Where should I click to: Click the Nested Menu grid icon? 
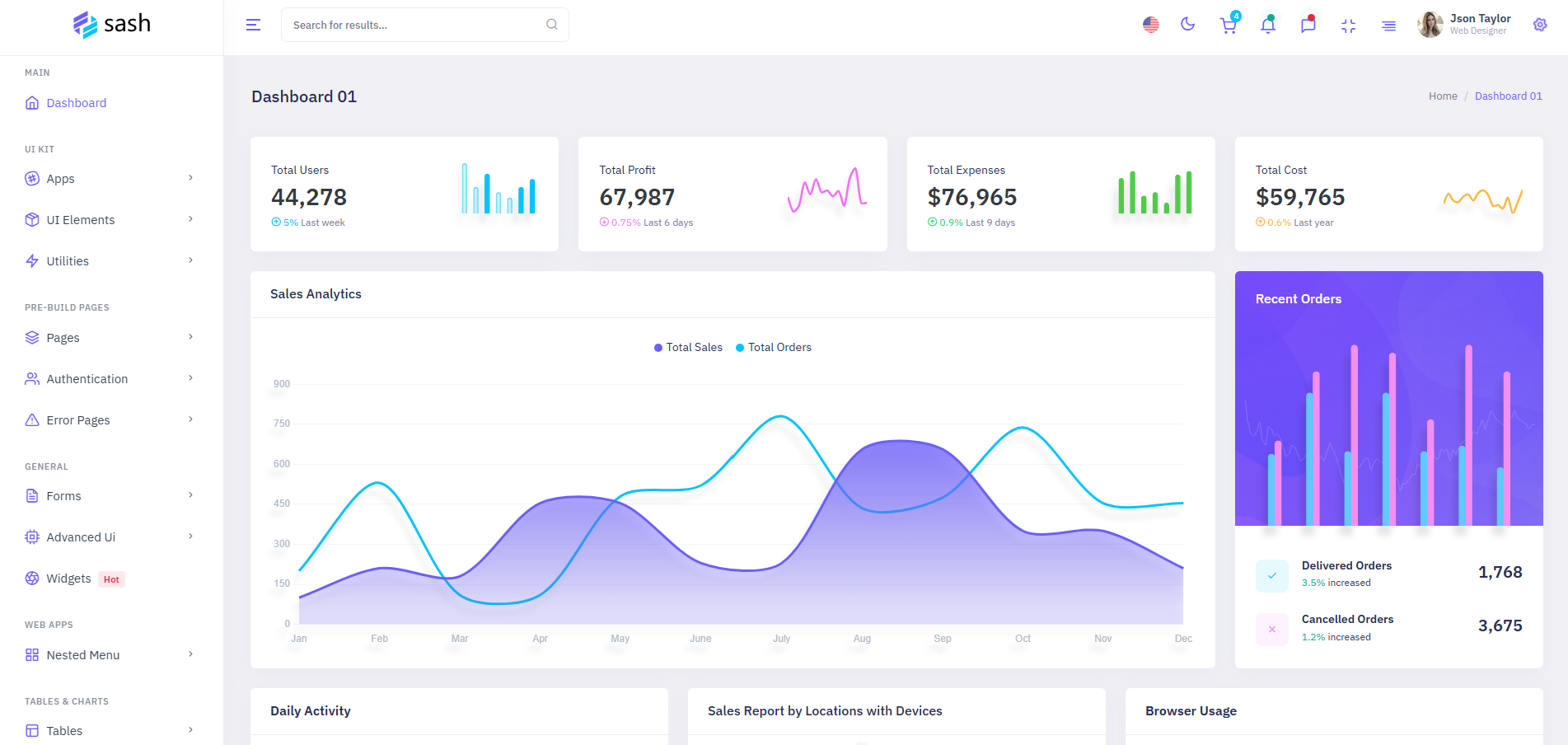tap(32, 655)
